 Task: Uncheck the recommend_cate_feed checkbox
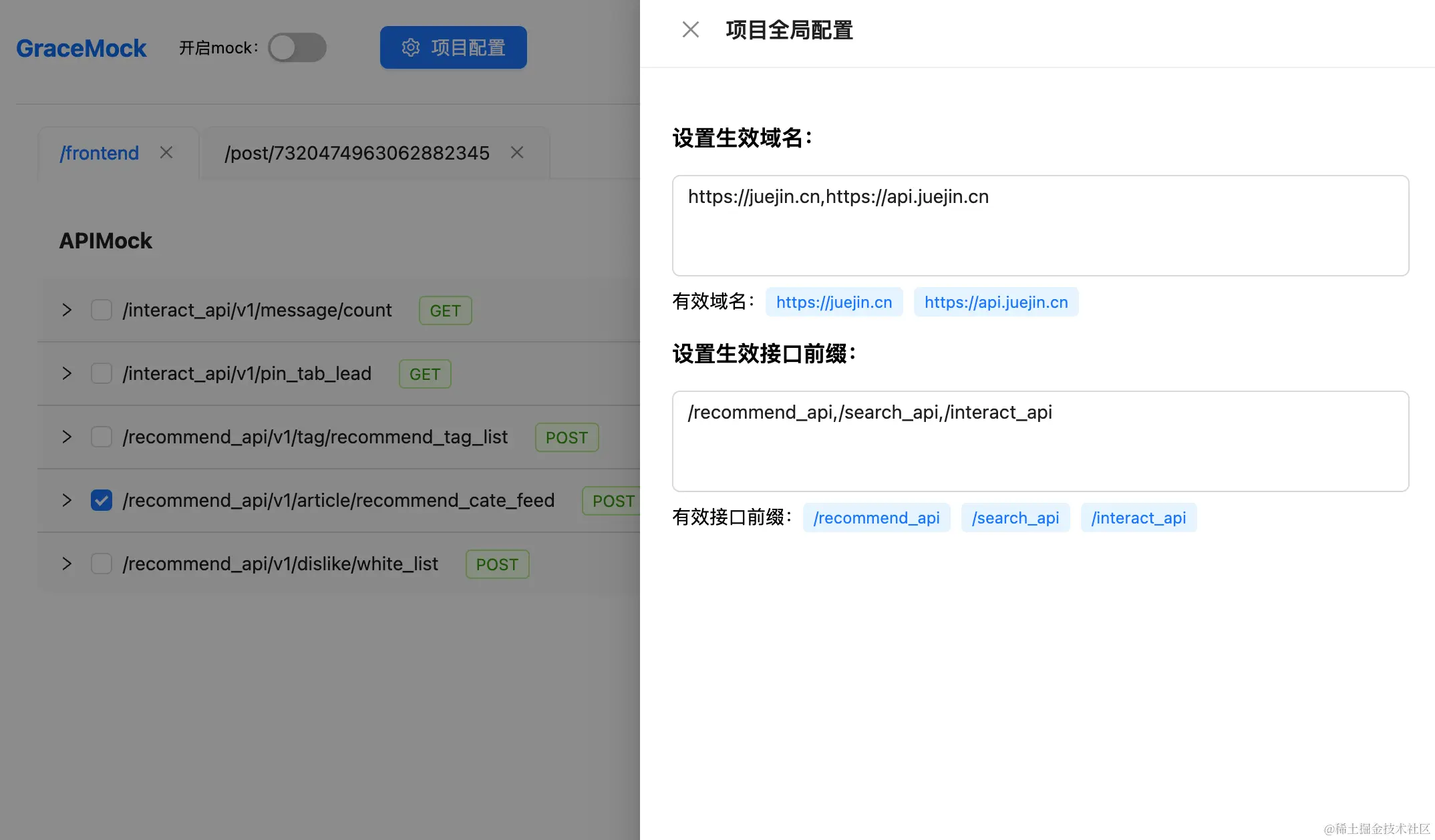pos(102,500)
